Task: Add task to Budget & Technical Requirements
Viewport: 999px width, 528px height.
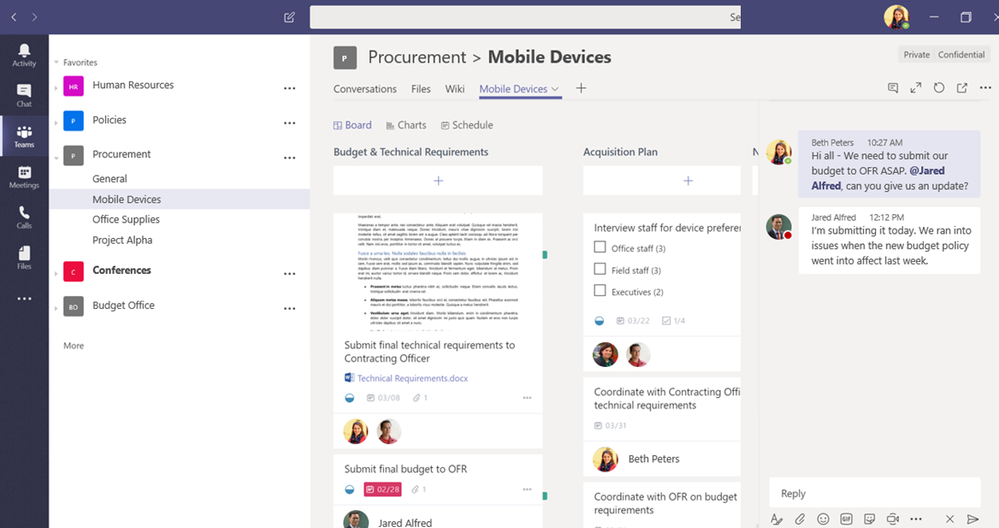Action: pos(438,181)
